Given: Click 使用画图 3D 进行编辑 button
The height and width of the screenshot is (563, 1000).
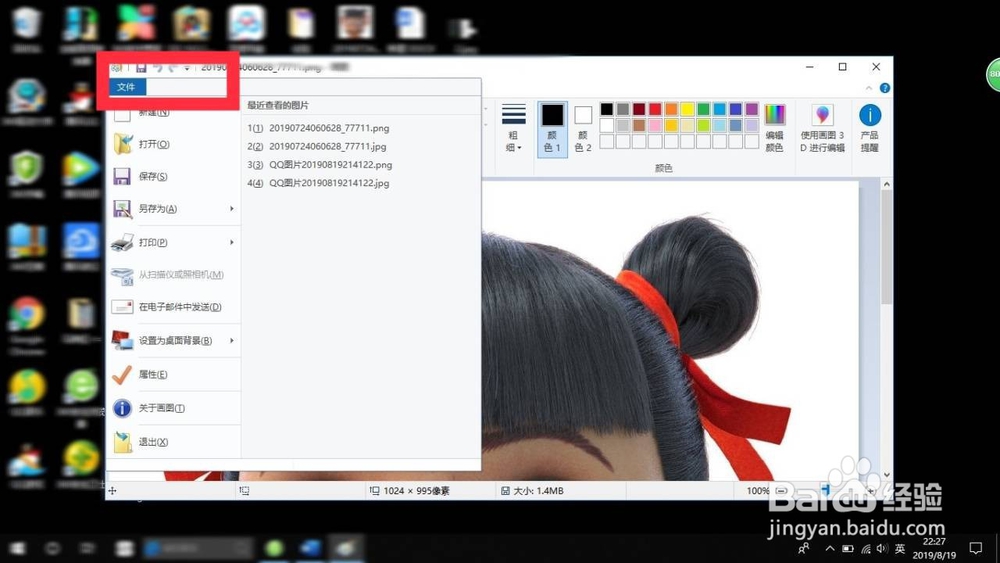Looking at the screenshot, I should coord(822,128).
